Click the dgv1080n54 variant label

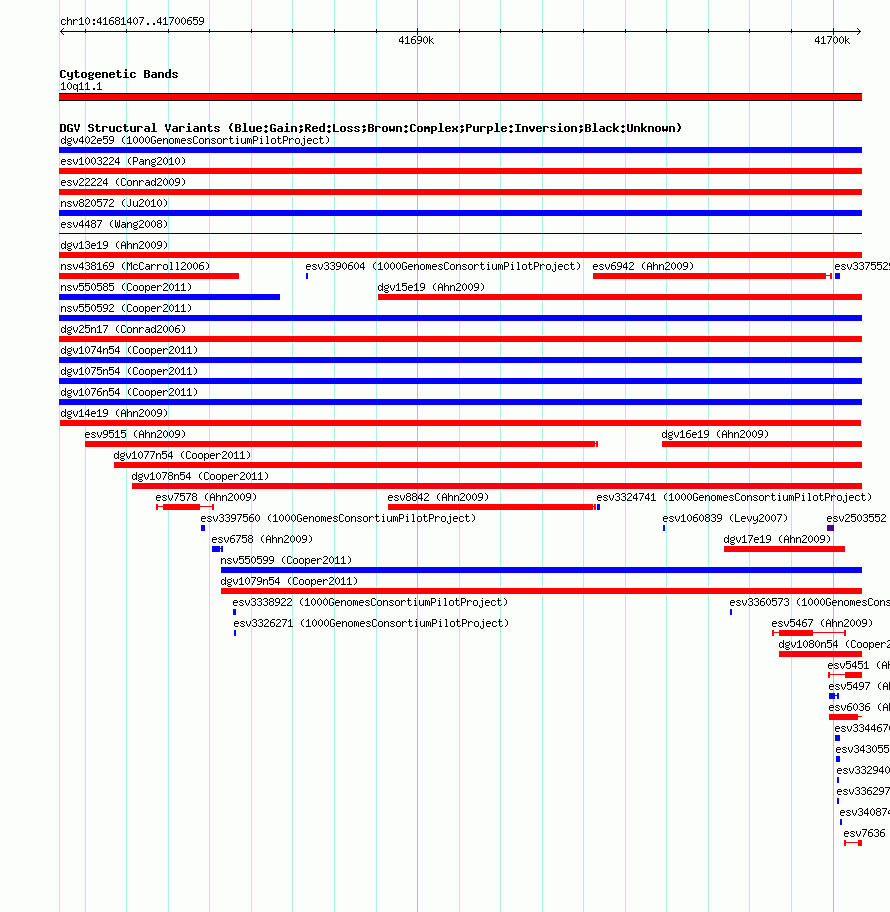834,644
